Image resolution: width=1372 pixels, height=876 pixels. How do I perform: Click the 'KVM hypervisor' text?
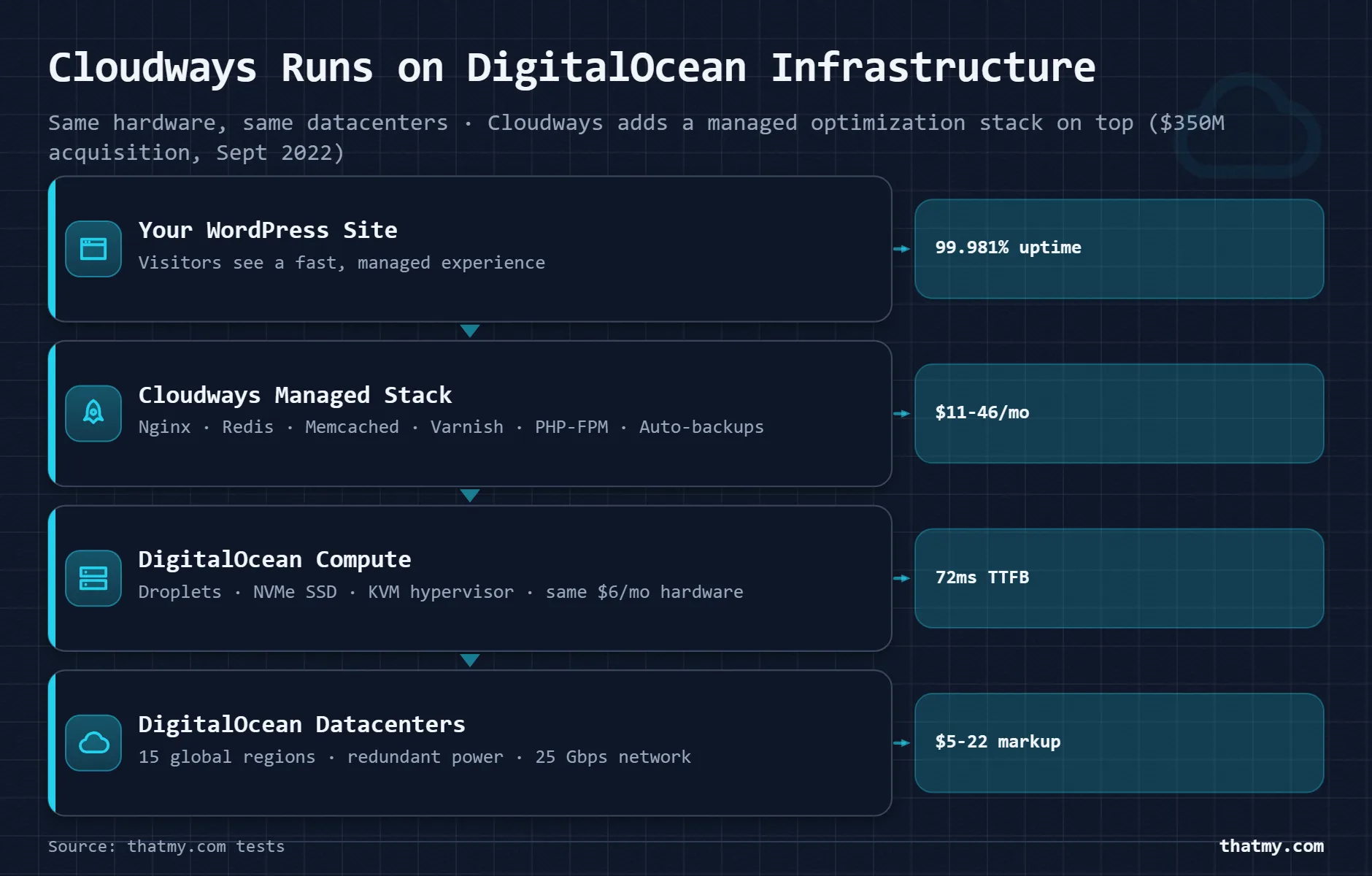[x=441, y=592]
